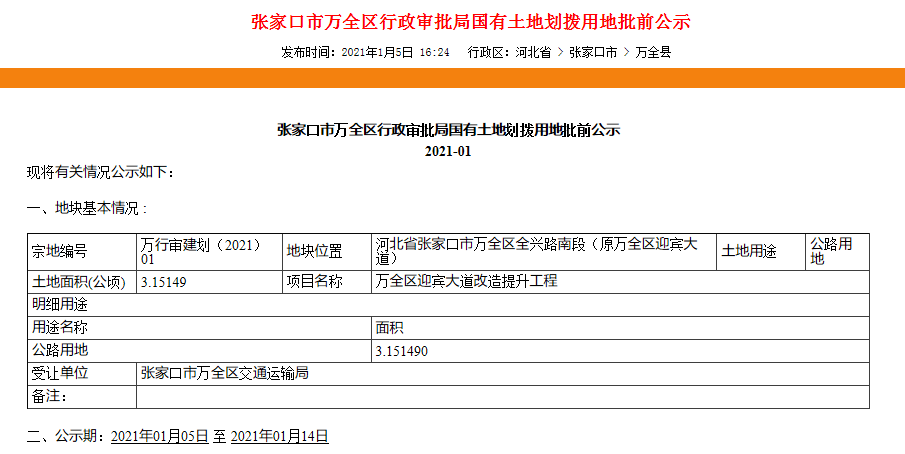Click the 备注 label cell
This screenshot has height=454, width=905.
tap(82, 397)
